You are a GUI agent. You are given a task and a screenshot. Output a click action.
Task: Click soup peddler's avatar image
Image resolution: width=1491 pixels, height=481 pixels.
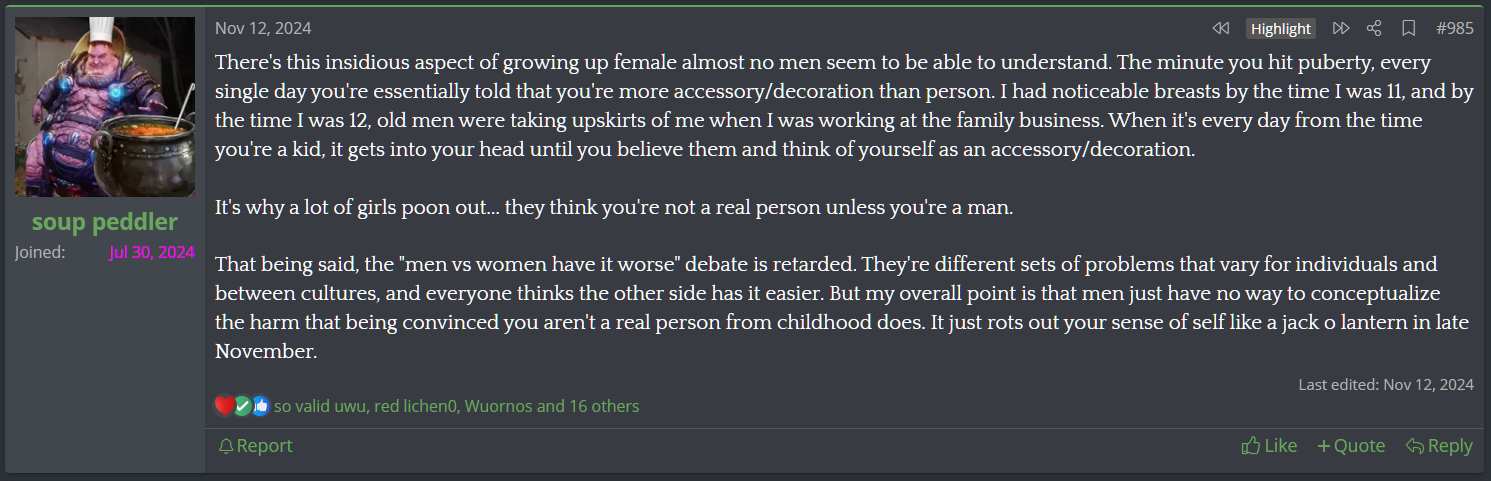(x=105, y=107)
